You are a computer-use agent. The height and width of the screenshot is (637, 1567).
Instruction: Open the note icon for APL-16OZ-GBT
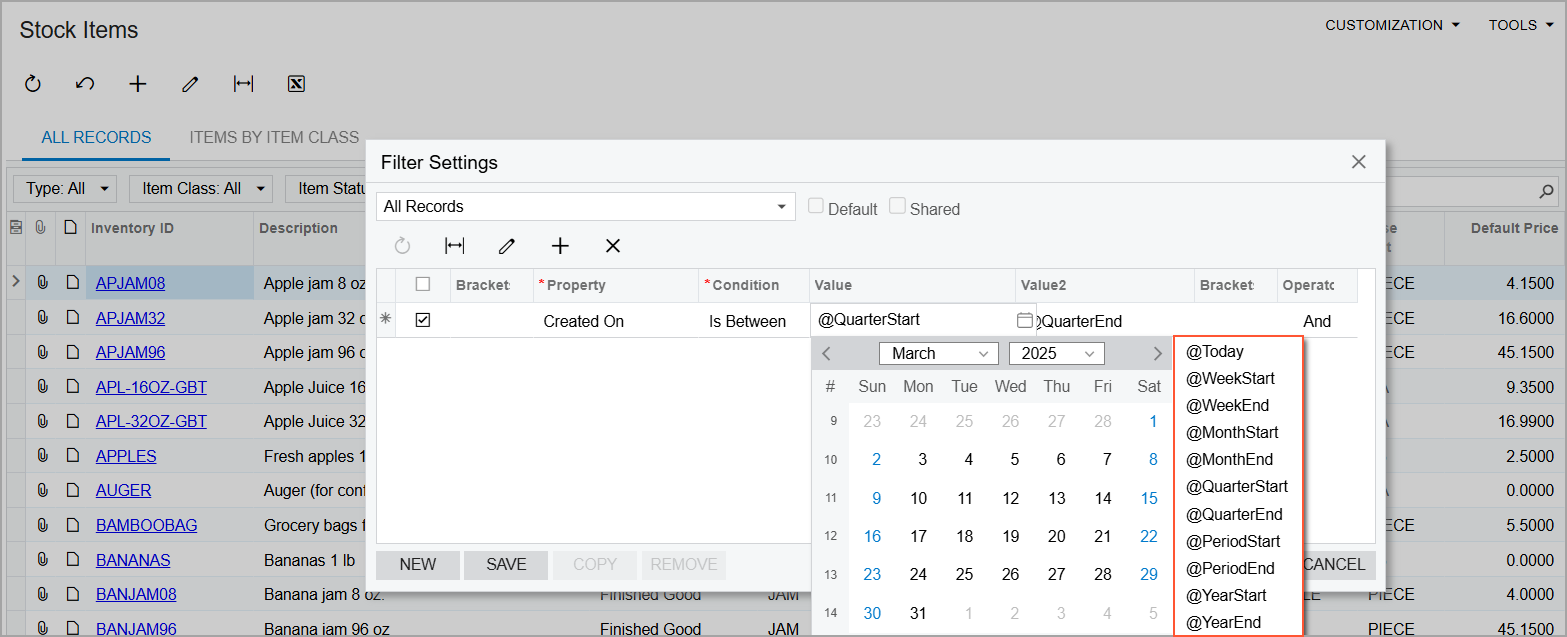coord(71,387)
